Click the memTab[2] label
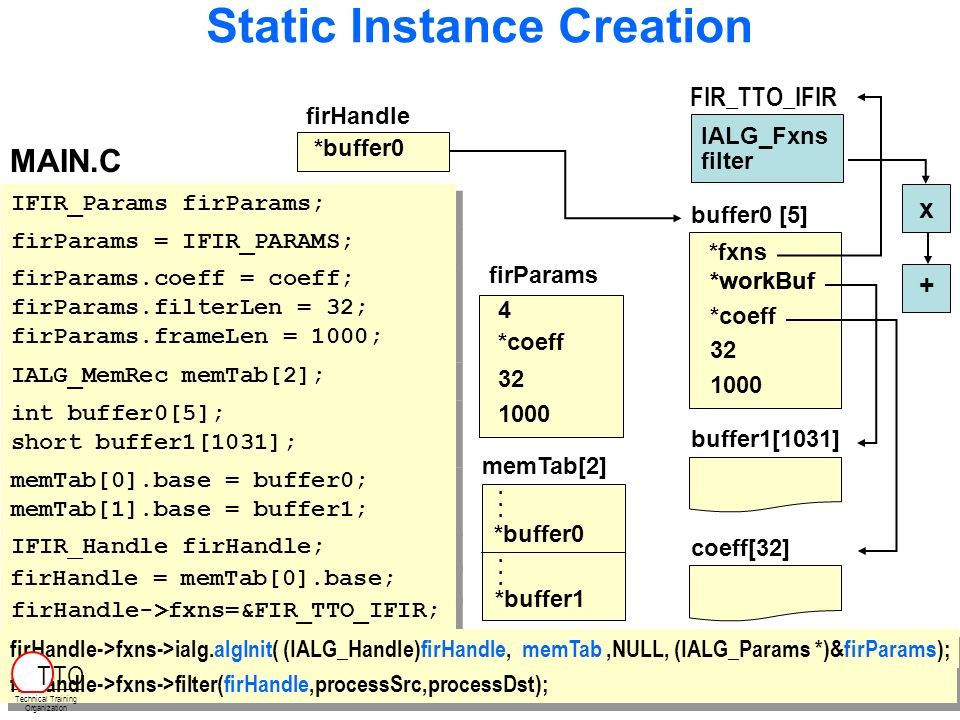The image size is (960, 720). (544, 467)
